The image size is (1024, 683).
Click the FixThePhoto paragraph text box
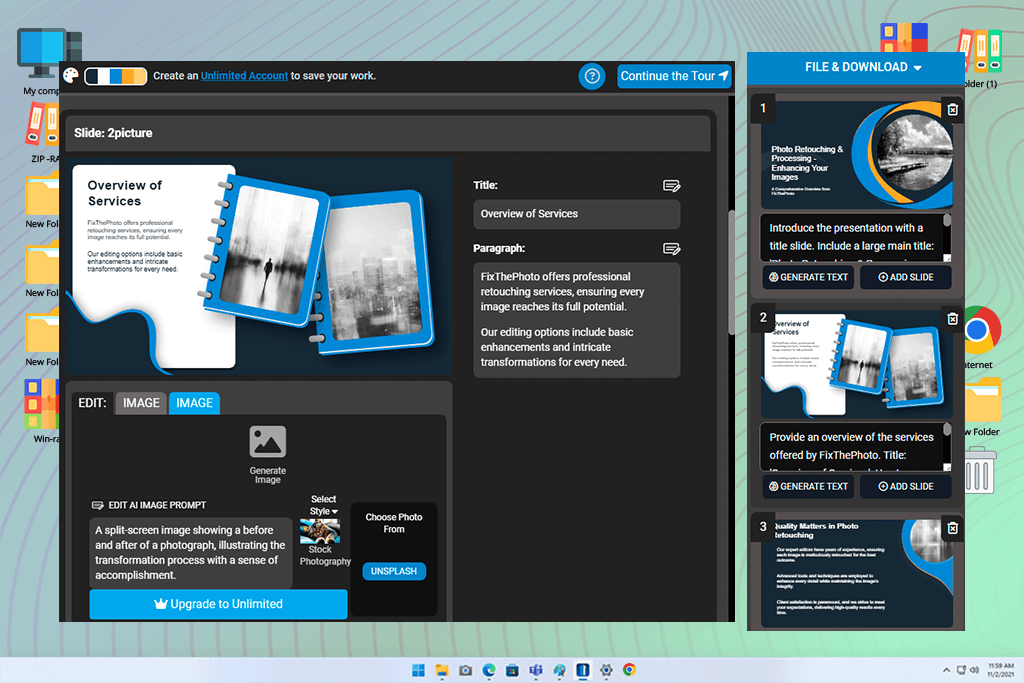click(x=577, y=320)
